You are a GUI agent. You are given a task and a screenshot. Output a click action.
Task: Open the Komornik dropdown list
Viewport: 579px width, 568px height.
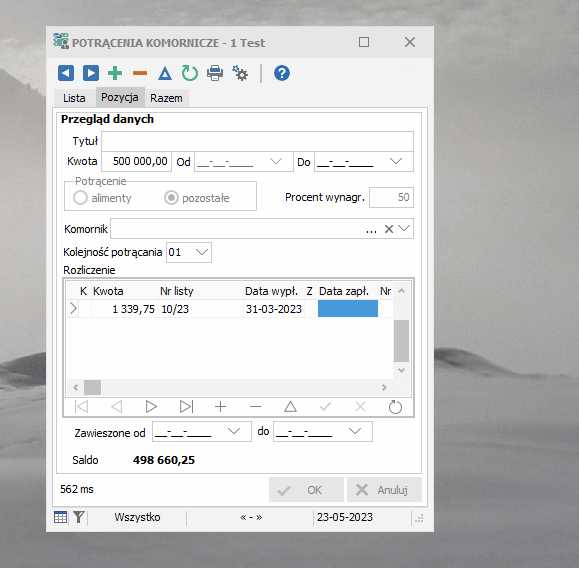404,229
